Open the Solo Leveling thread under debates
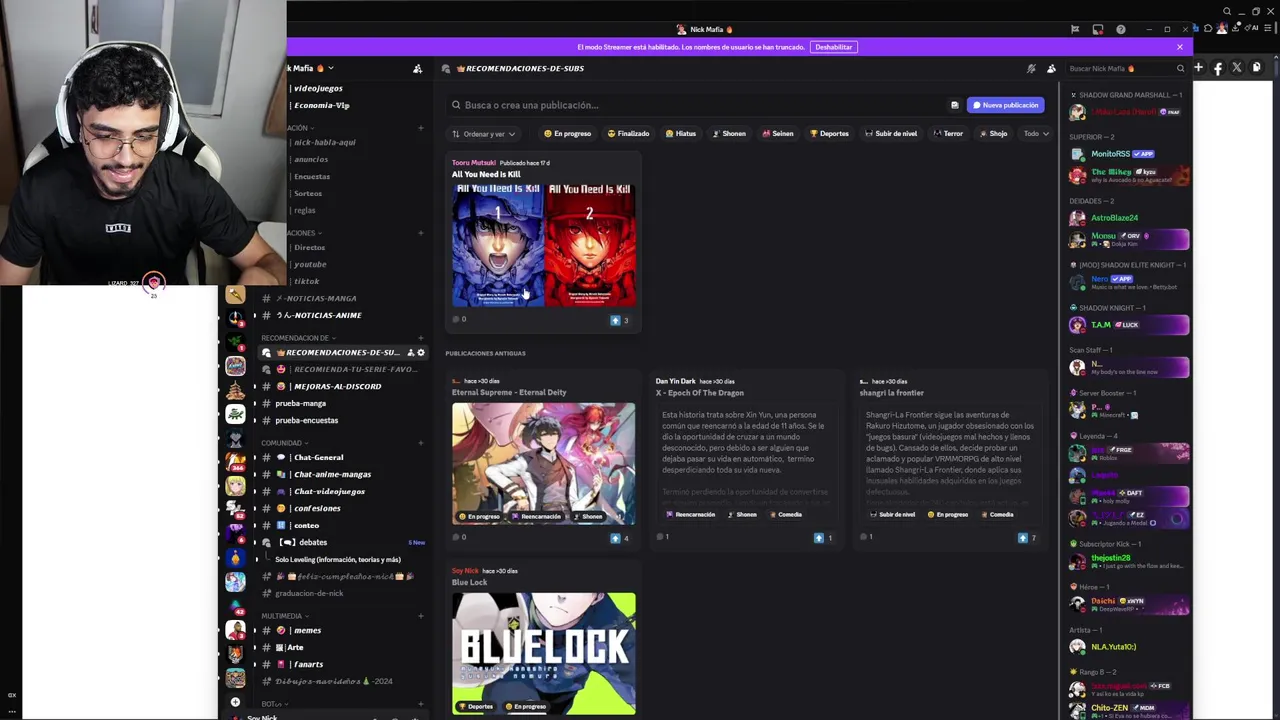The height and width of the screenshot is (720, 1280). coord(338,559)
